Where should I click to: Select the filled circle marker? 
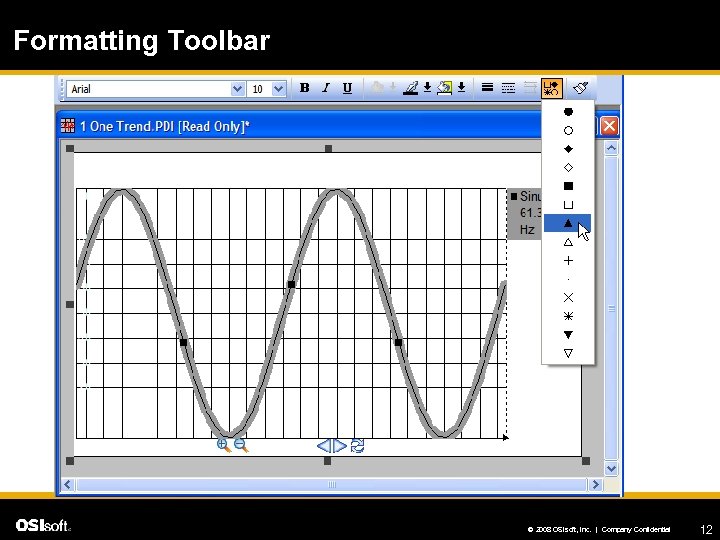tap(568, 112)
